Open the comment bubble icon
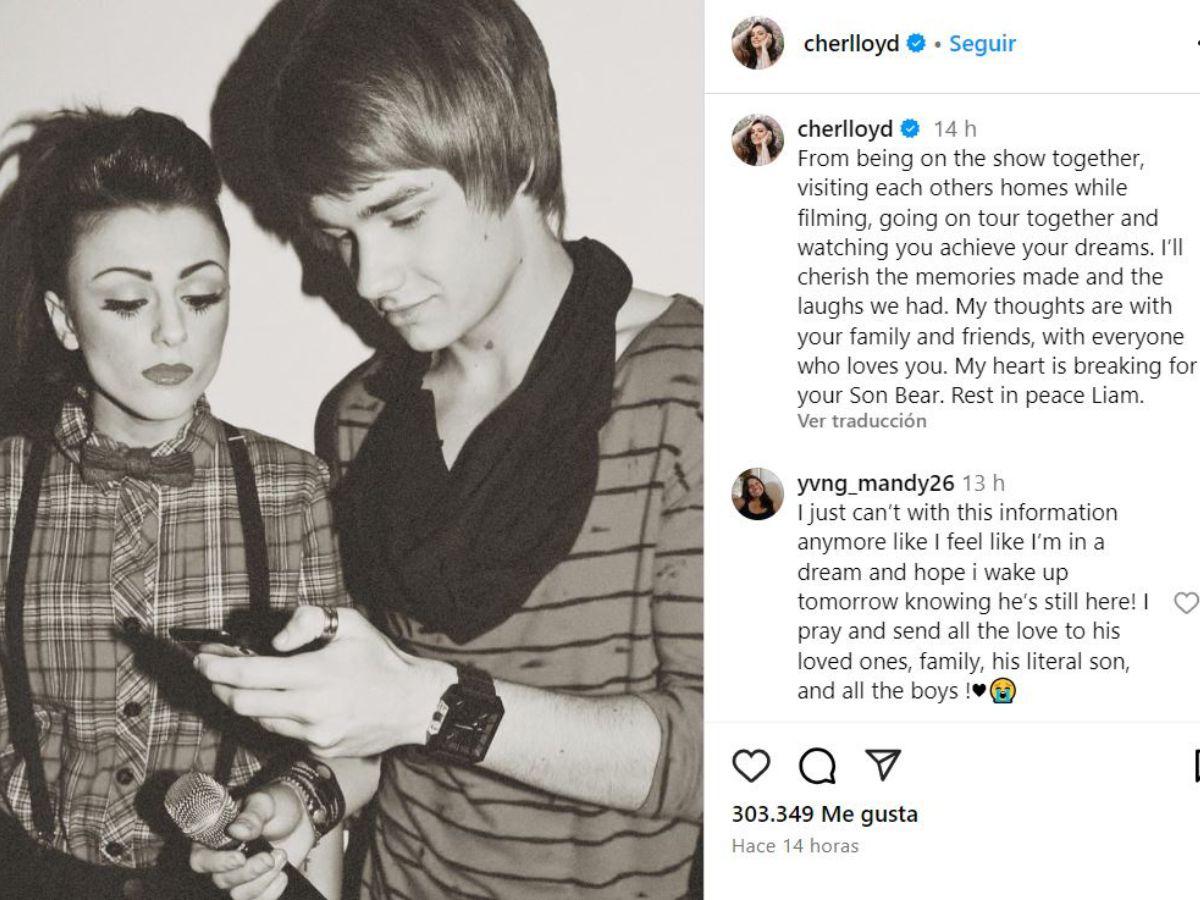The width and height of the screenshot is (1200, 900). 817,766
